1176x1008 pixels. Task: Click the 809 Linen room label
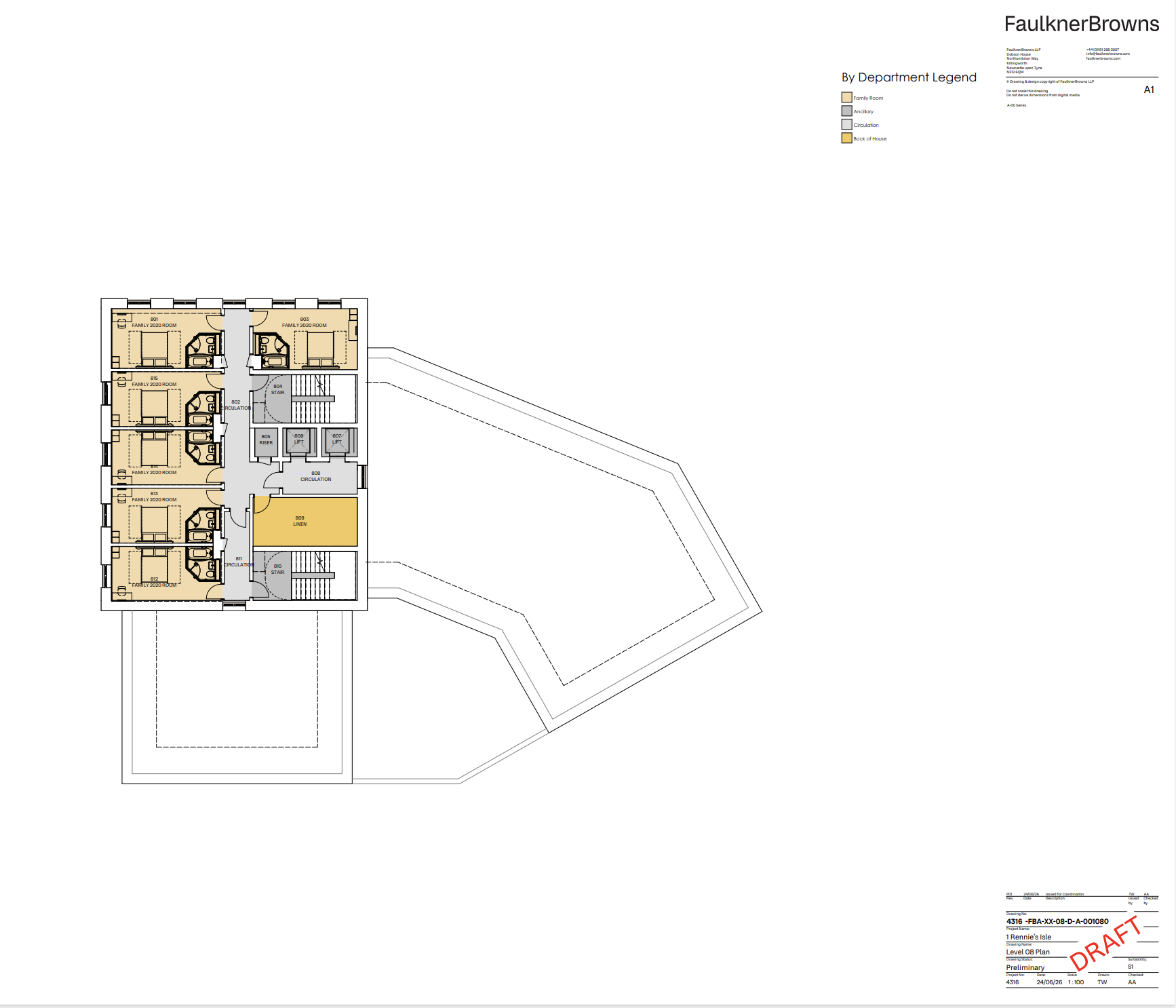click(x=300, y=521)
